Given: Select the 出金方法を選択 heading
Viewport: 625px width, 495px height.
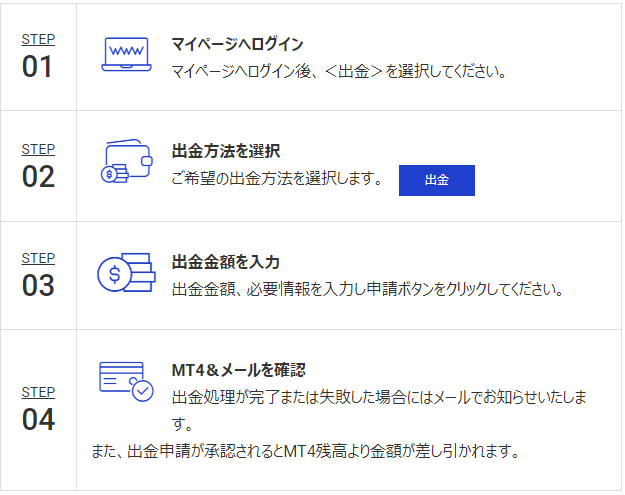Looking at the screenshot, I should (226, 152).
